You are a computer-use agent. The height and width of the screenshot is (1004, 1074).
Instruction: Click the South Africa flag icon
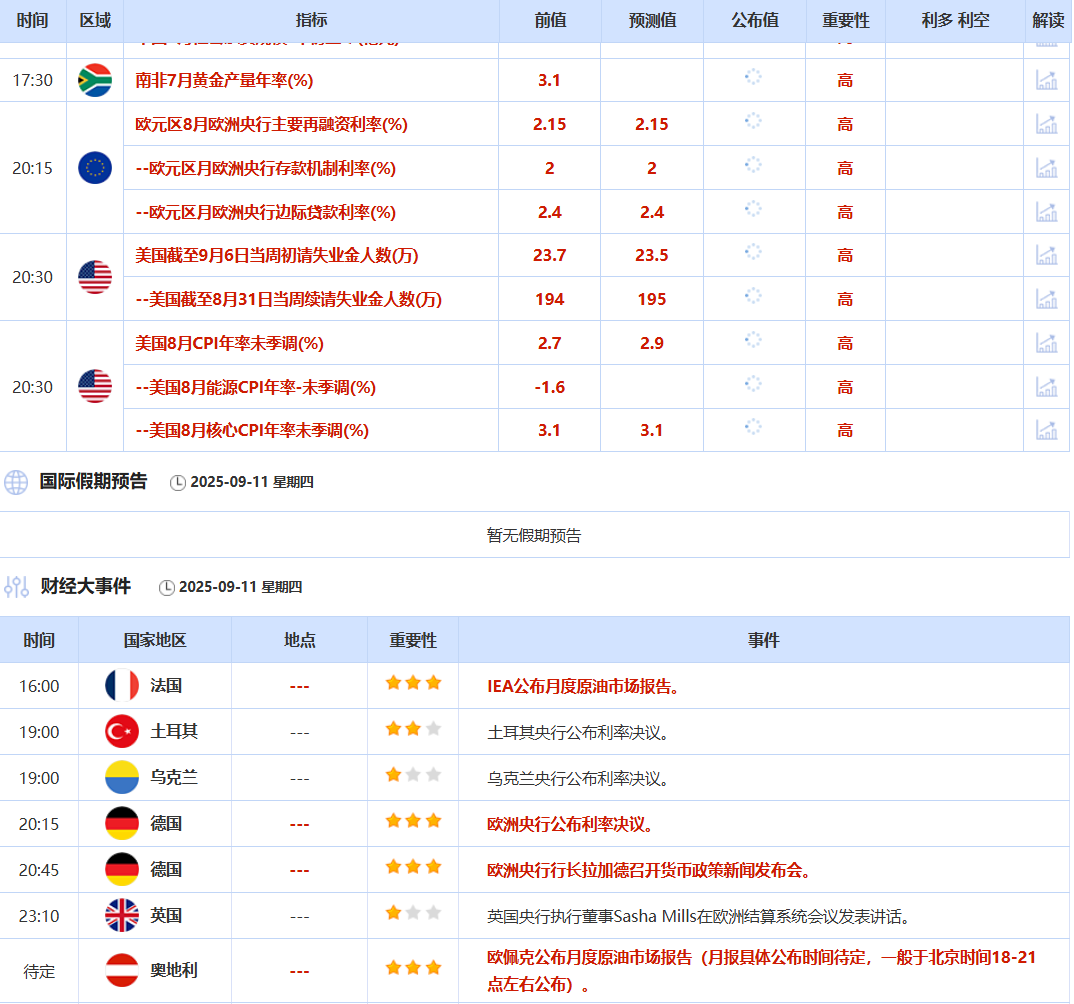pyautogui.click(x=95, y=80)
